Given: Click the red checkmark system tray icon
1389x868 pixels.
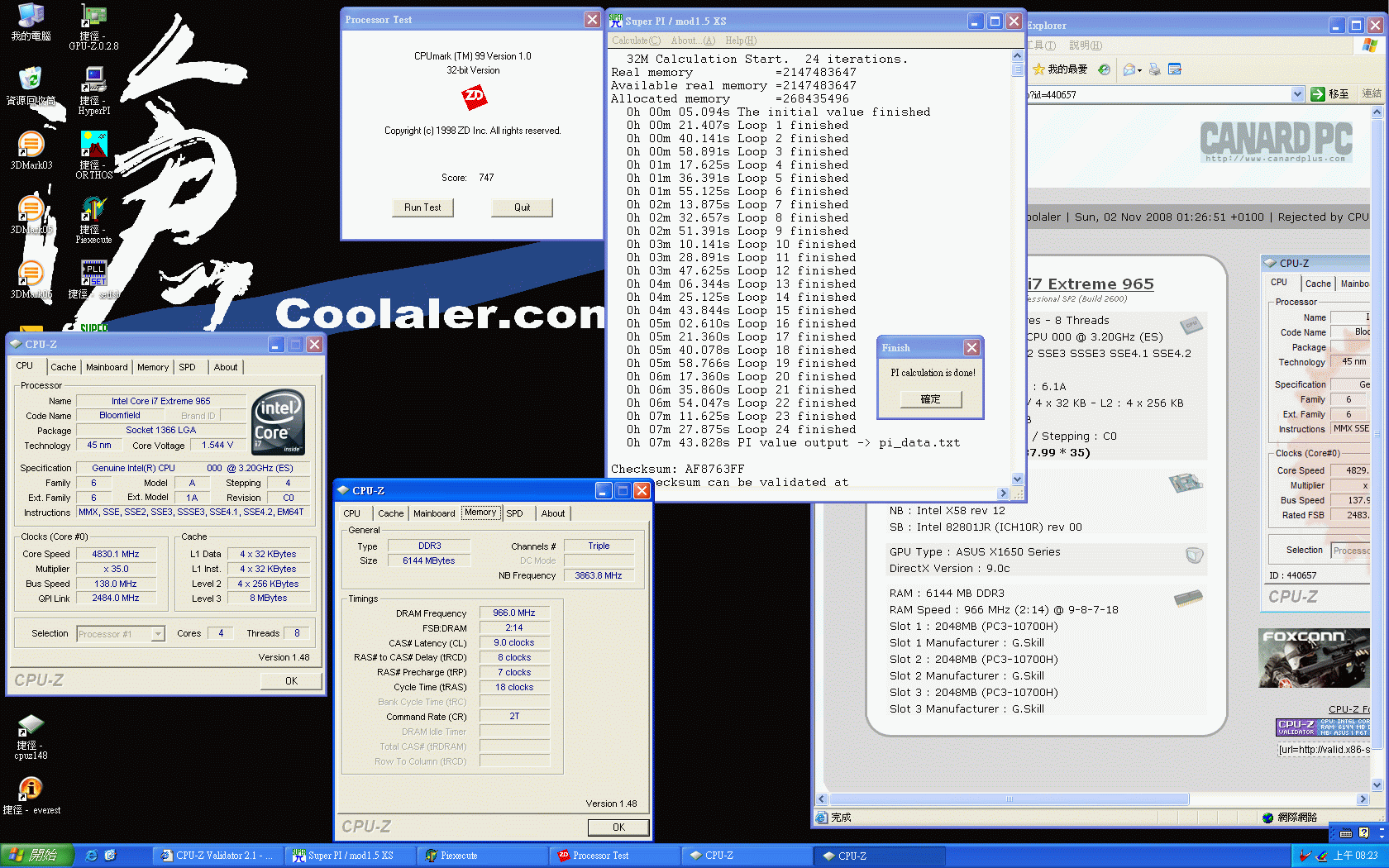Looking at the screenshot, I should [1305, 856].
